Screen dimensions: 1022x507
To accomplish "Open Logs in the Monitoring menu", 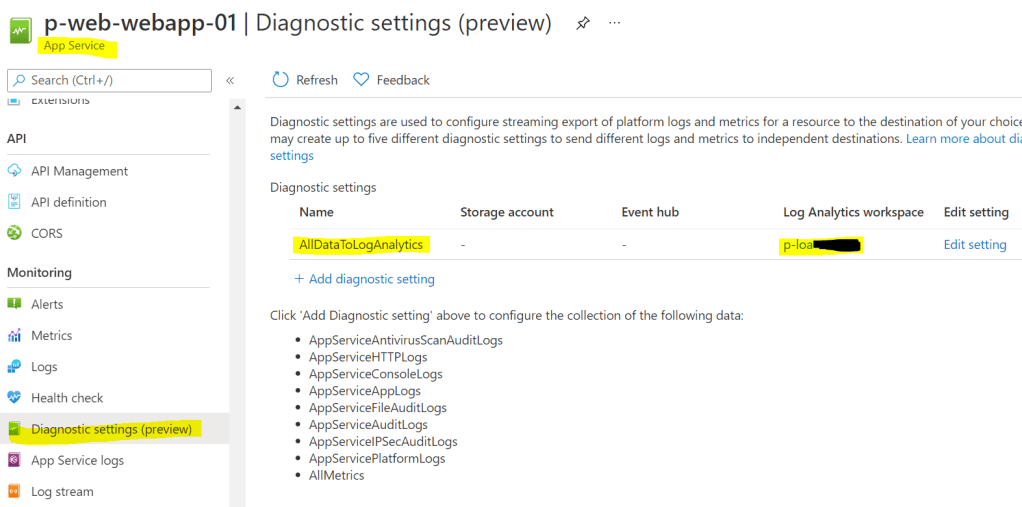I will pos(44,367).
